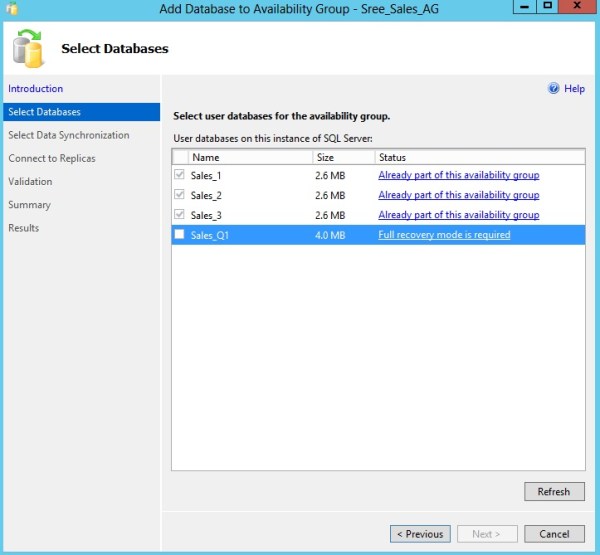Click the Sales_3 row checkbox

tap(180, 215)
